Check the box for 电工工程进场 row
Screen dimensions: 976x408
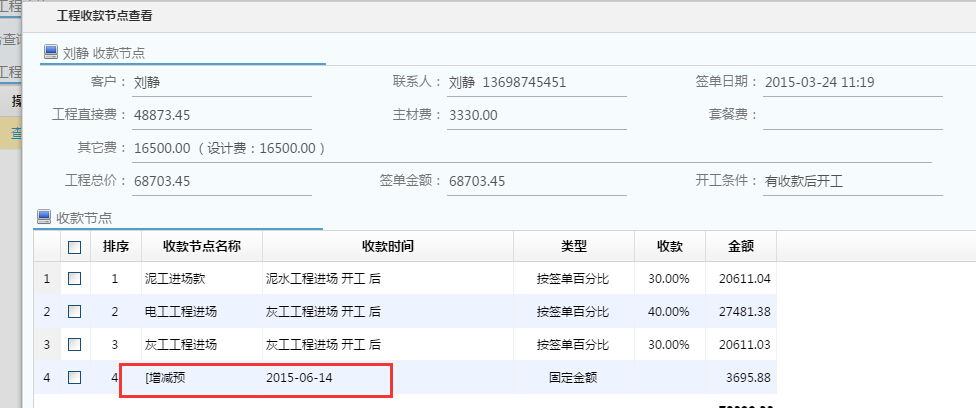click(x=74, y=312)
